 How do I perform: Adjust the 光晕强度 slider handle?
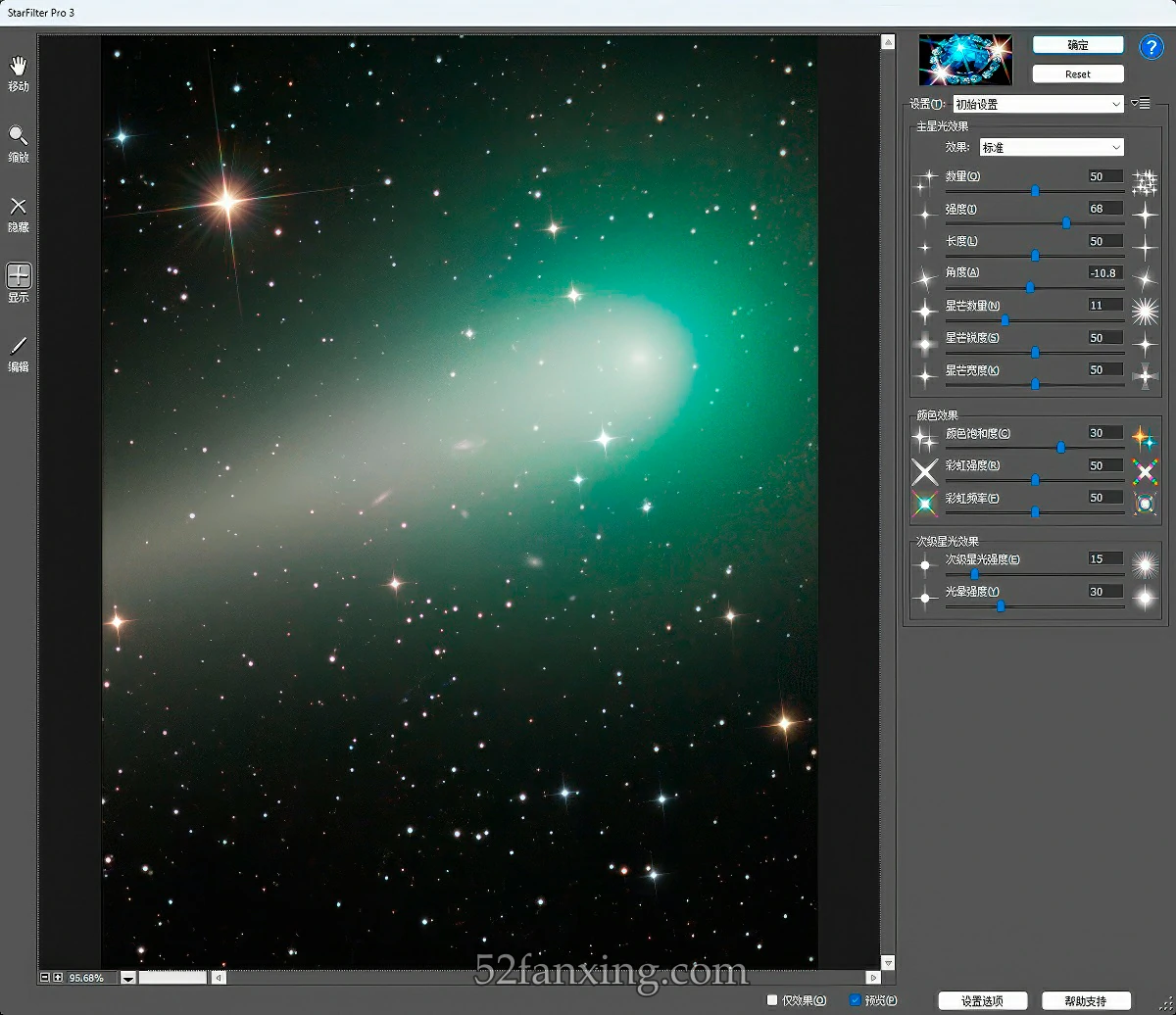[x=1001, y=606]
